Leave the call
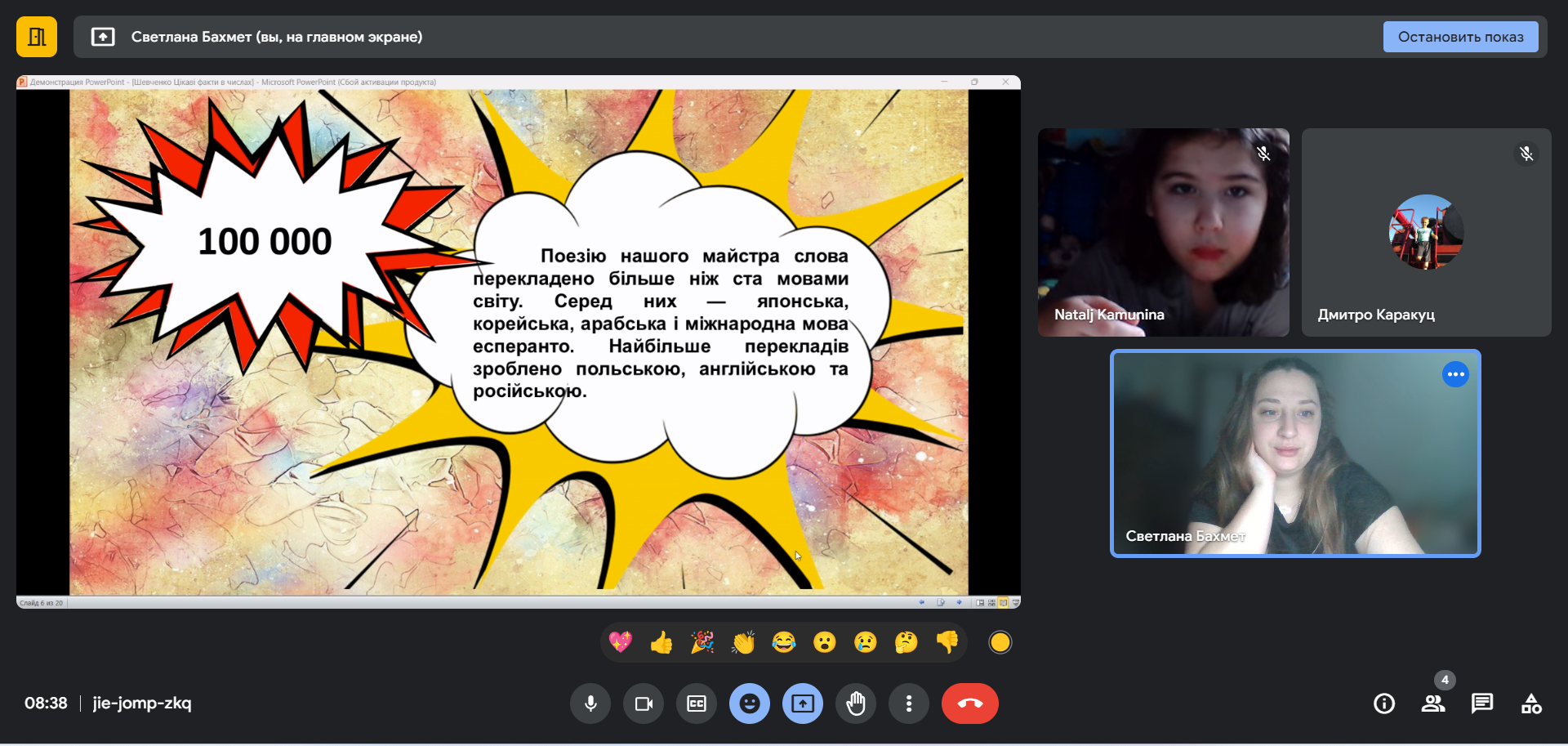 (x=969, y=704)
